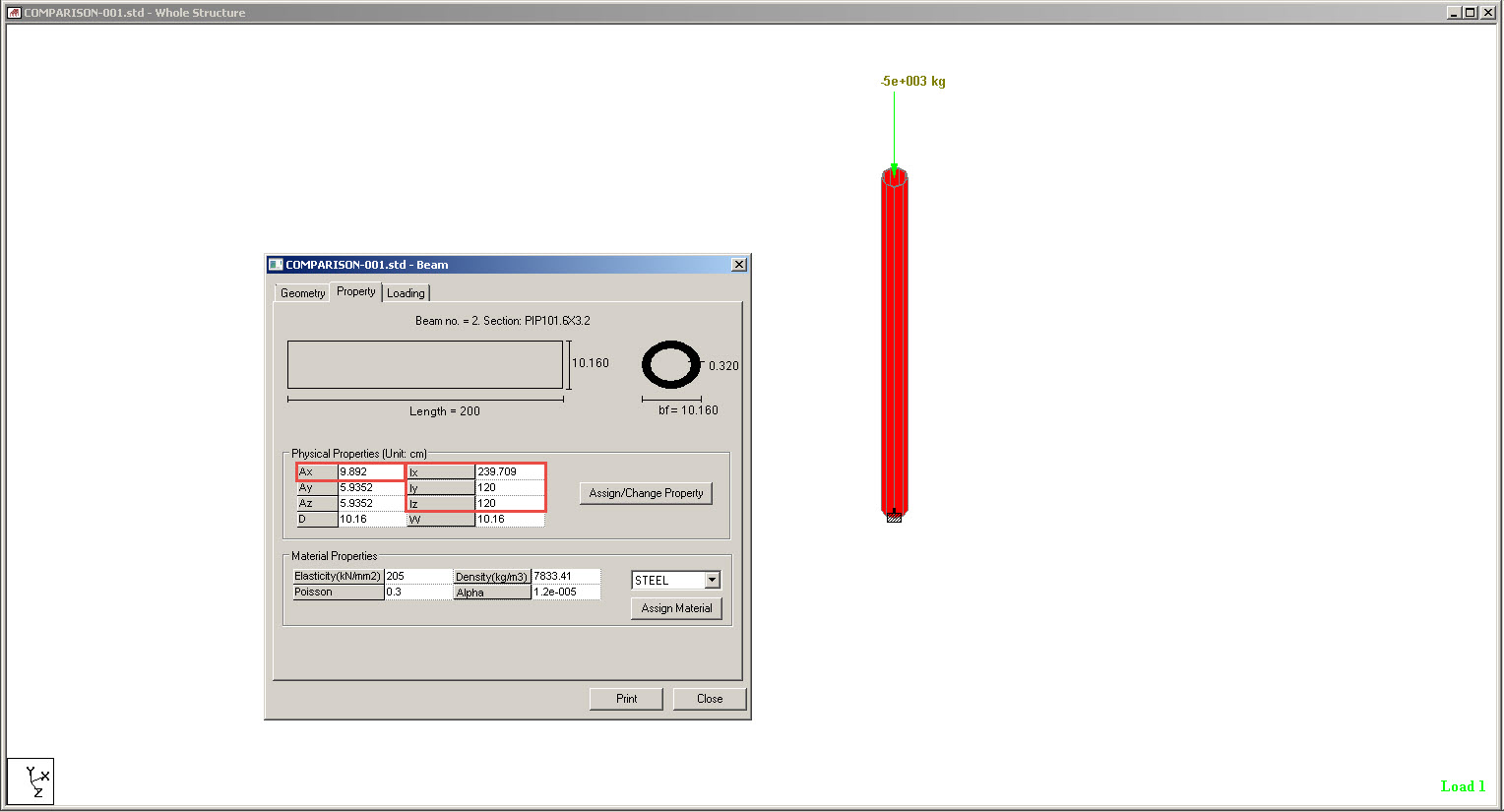Viewport: 1504px width, 812px height.
Task: Click the Ax value field 9.892
Action: [x=370, y=472]
